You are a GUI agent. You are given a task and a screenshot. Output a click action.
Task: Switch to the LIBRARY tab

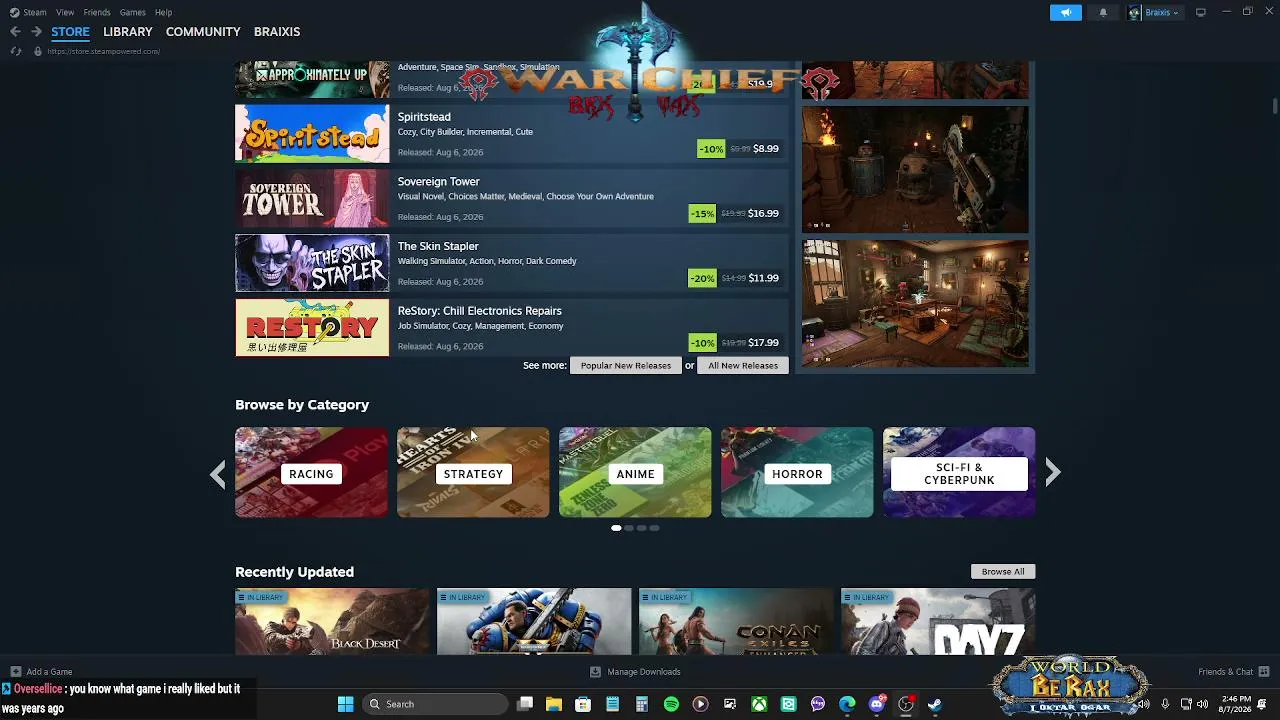coord(128,32)
